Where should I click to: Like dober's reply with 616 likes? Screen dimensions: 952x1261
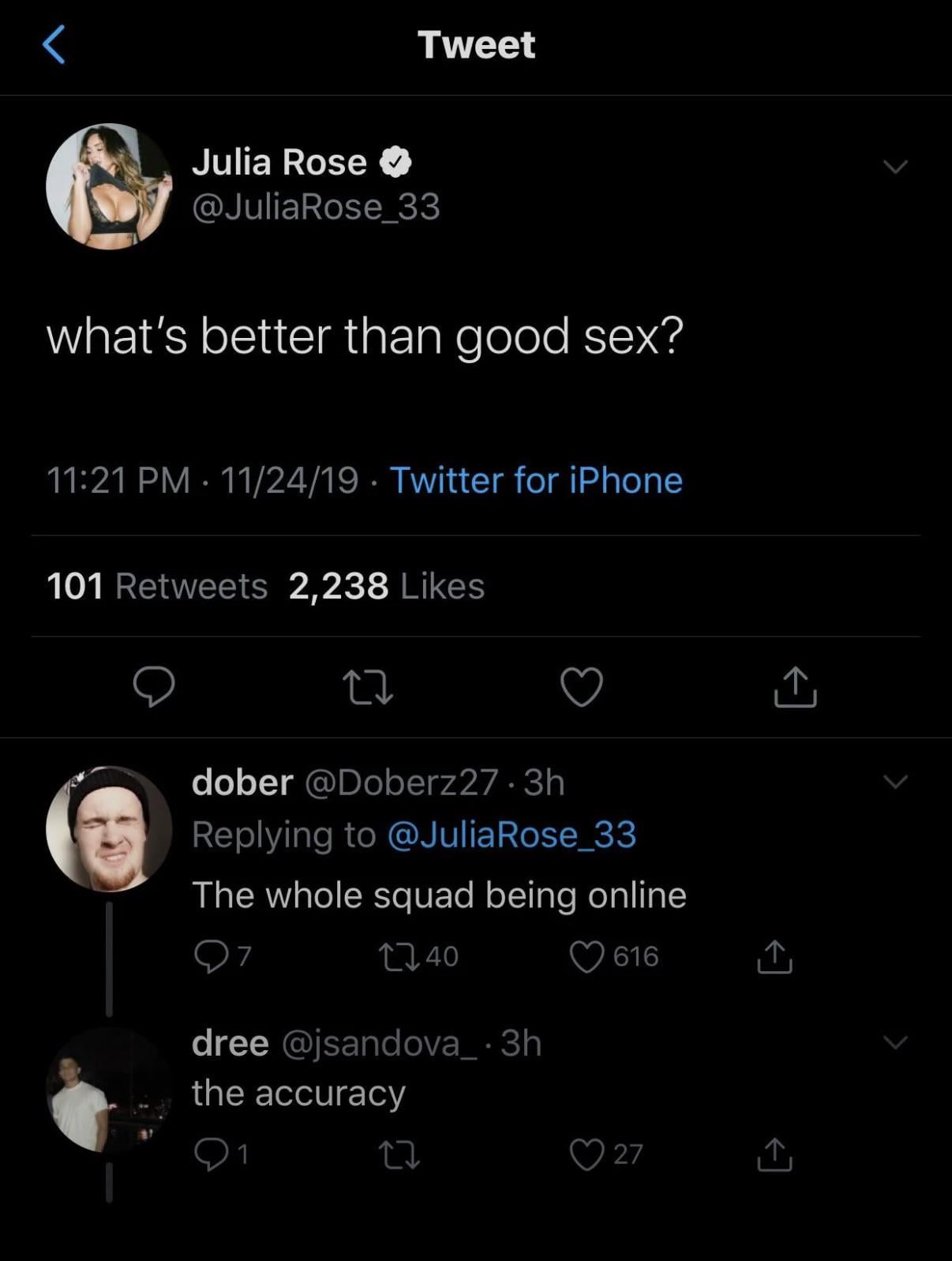pyautogui.click(x=587, y=956)
